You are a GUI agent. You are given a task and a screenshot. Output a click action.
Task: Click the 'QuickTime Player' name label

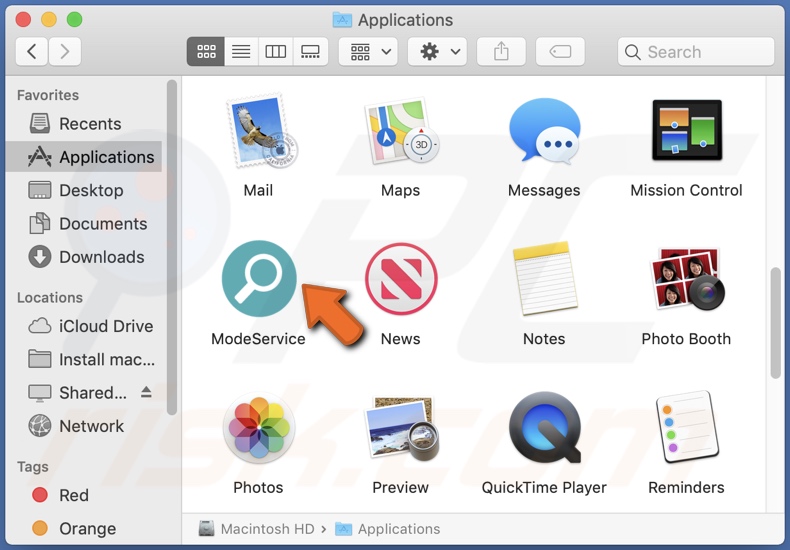(544, 488)
